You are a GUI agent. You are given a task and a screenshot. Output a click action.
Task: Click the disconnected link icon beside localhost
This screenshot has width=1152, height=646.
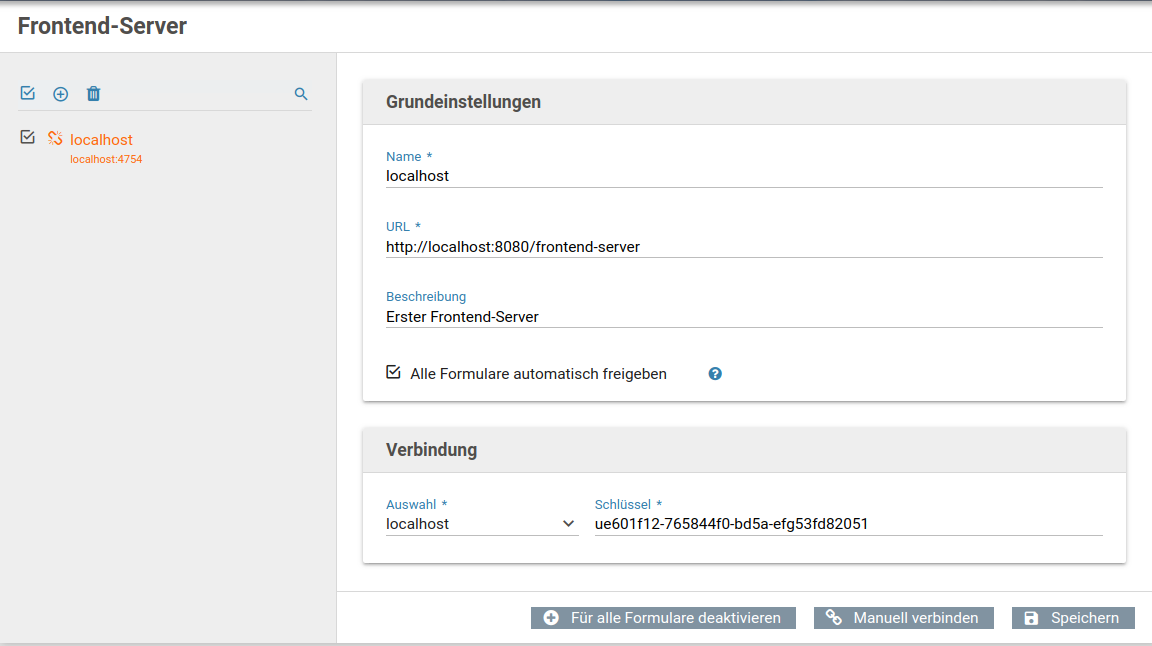(x=55, y=139)
